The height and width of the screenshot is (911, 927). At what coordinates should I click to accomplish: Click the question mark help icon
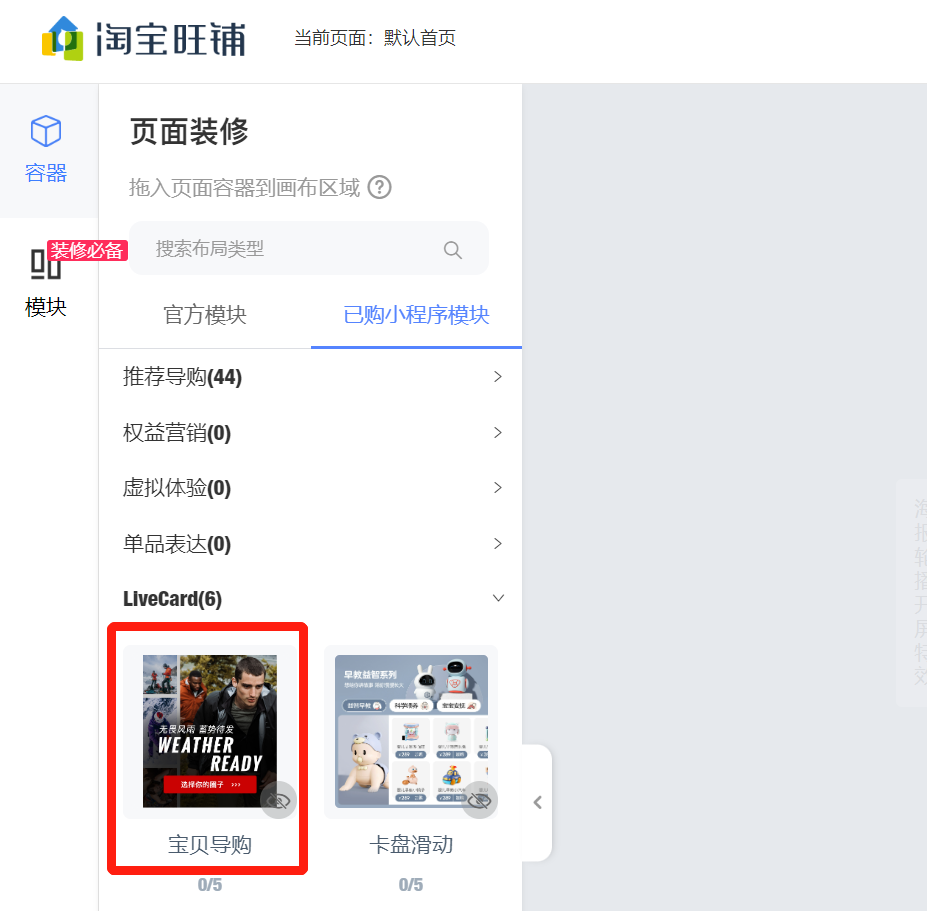(380, 187)
